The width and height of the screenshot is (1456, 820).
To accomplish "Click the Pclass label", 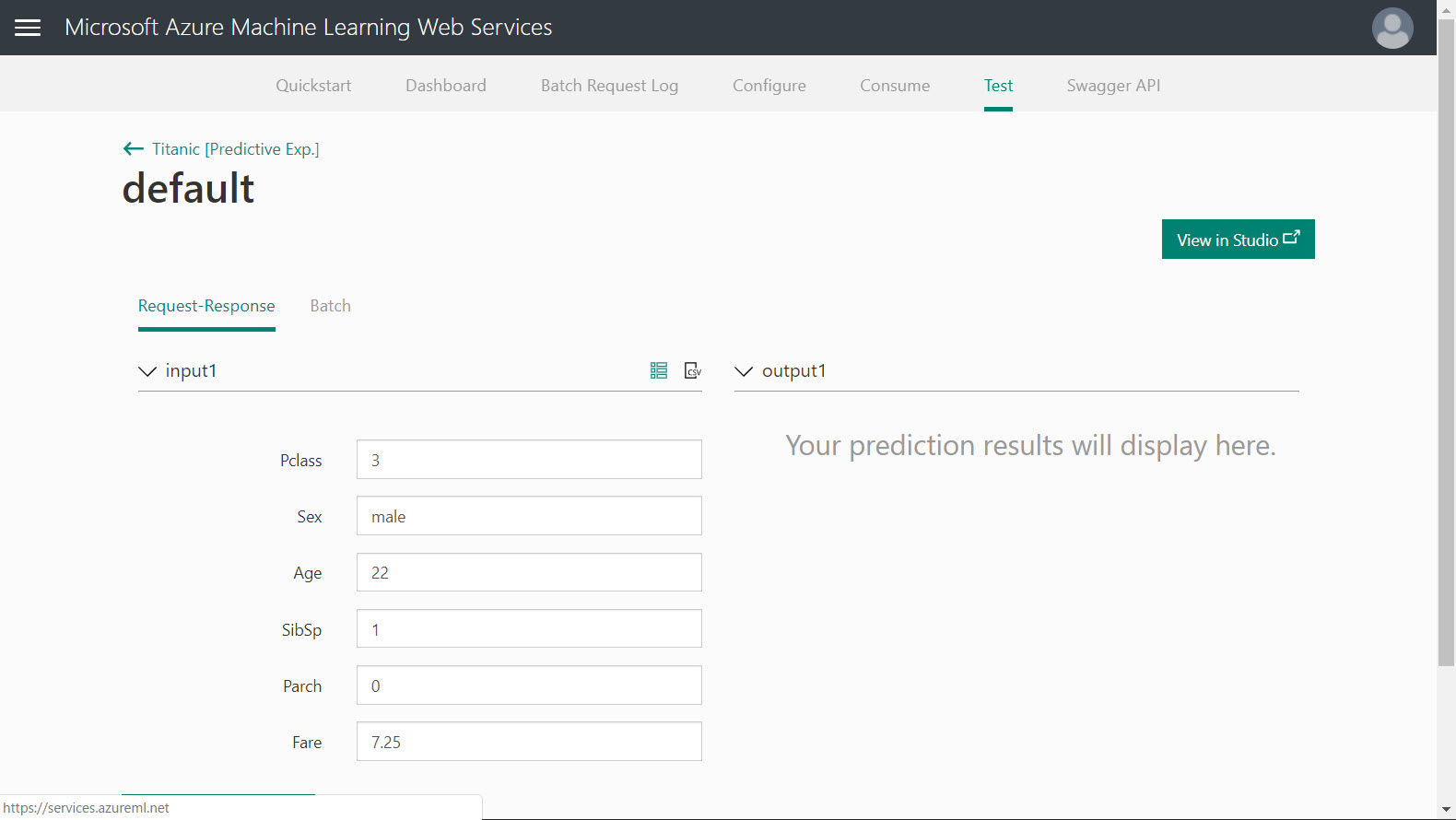I will (x=301, y=461).
